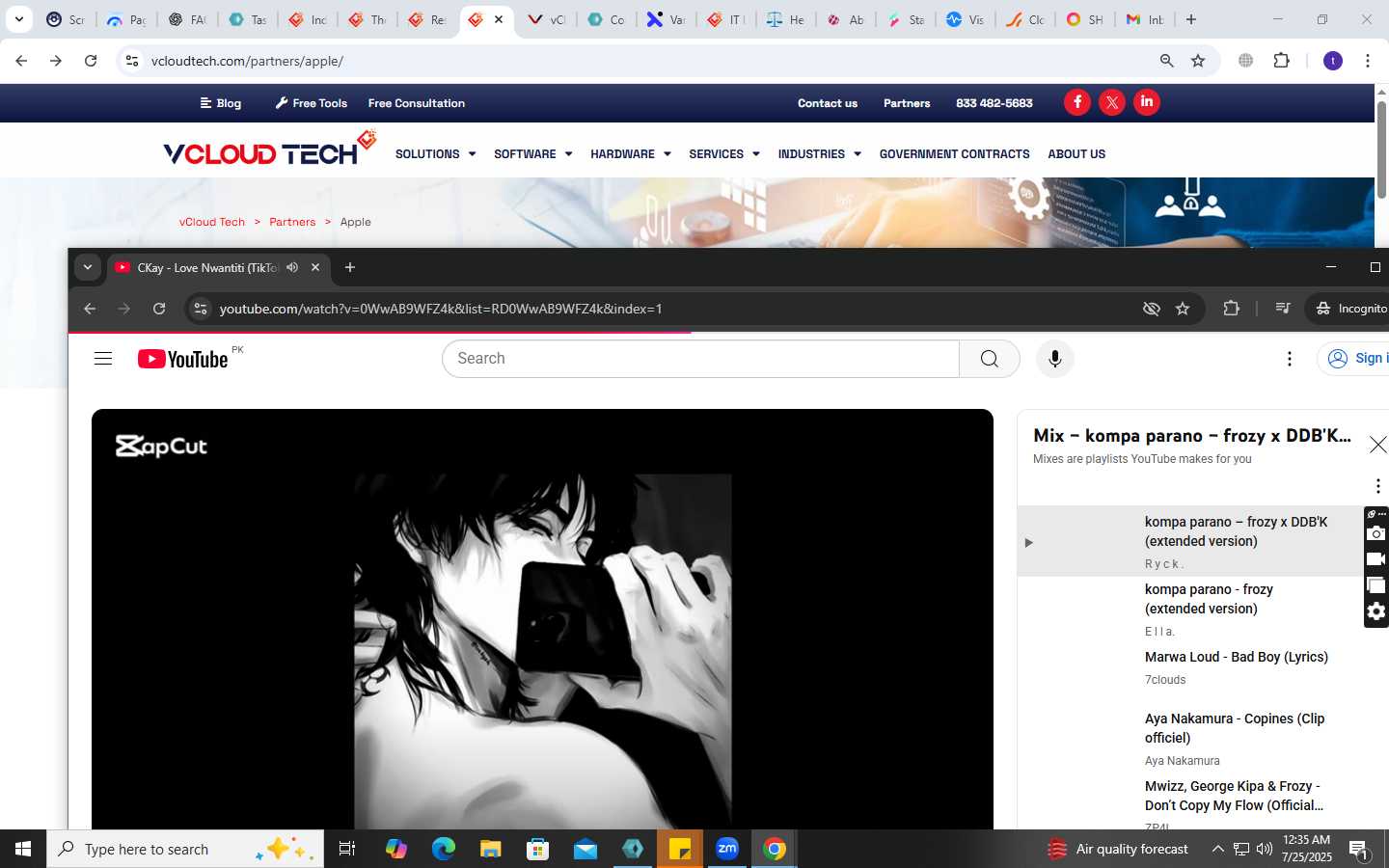Image resolution: width=1389 pixels, height=868 pixels.
Task: Play kompa parano – frozy x DDB'K extended
Action: coord(1191,541)
